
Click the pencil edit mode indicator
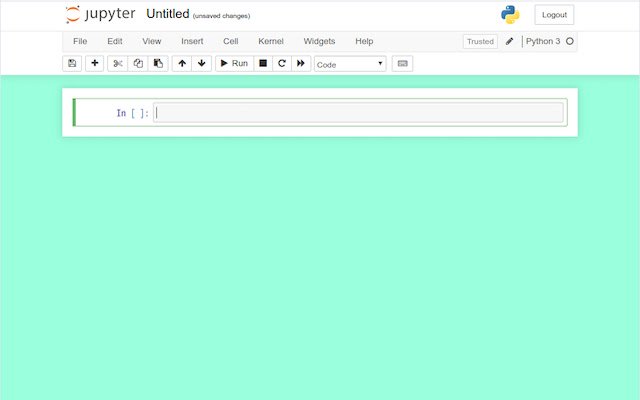click(509, 41)
